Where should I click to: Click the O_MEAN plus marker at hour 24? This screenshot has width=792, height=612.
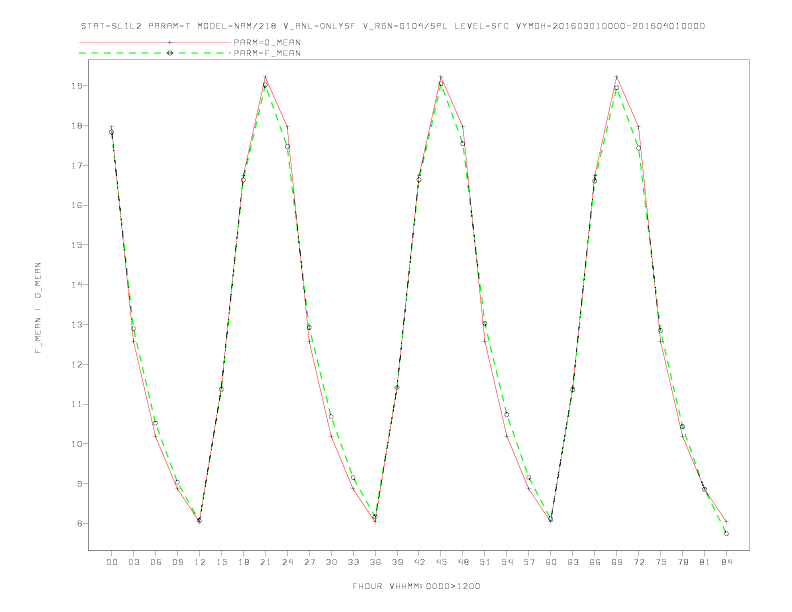tap(287, 127)
